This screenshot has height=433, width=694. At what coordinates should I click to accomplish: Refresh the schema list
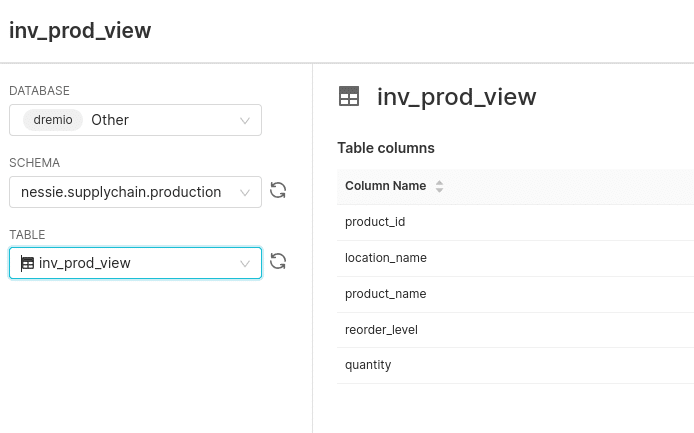pyautogui.click(x=278, y=191)
